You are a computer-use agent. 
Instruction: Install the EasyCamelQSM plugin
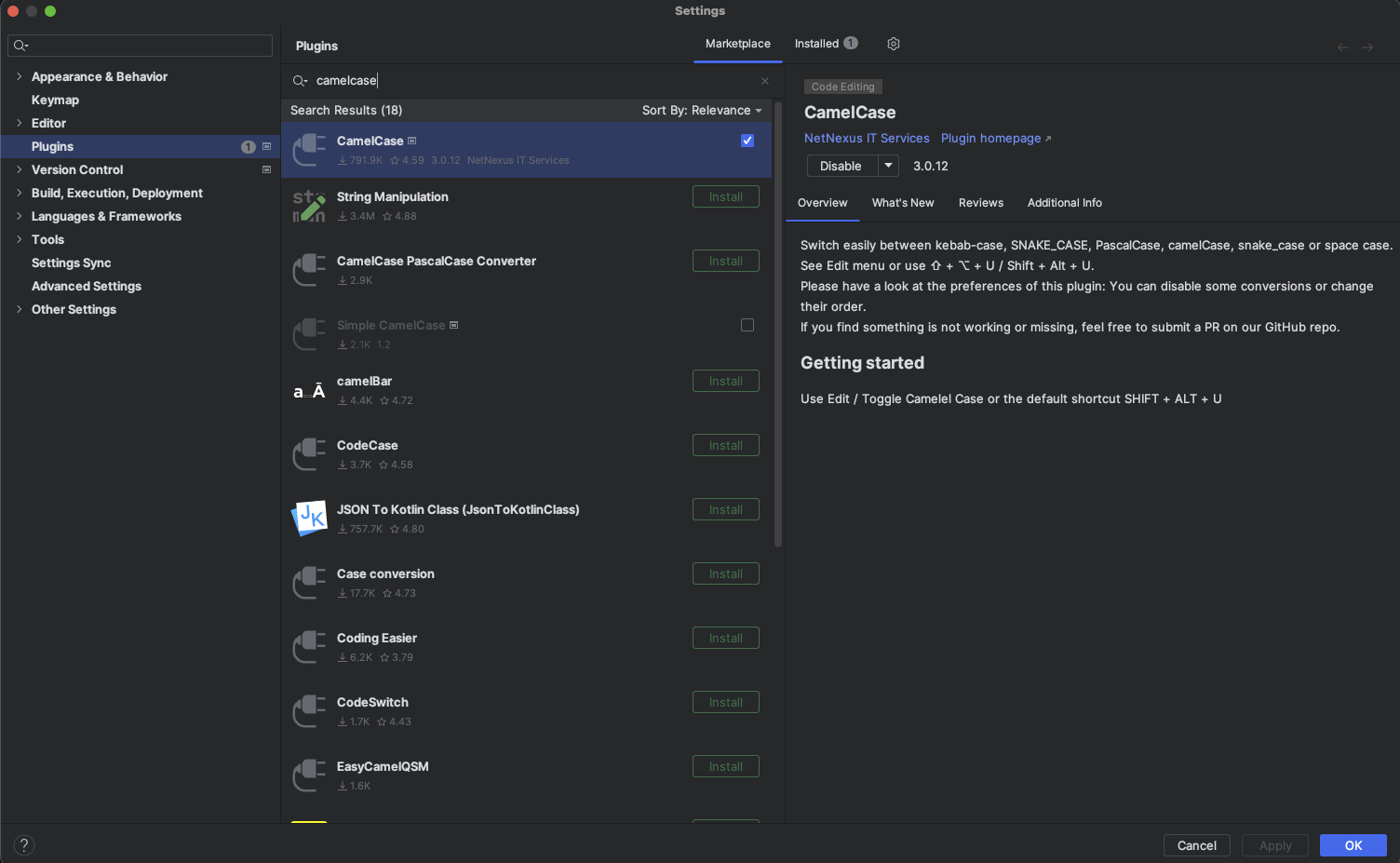click(726, 766)
